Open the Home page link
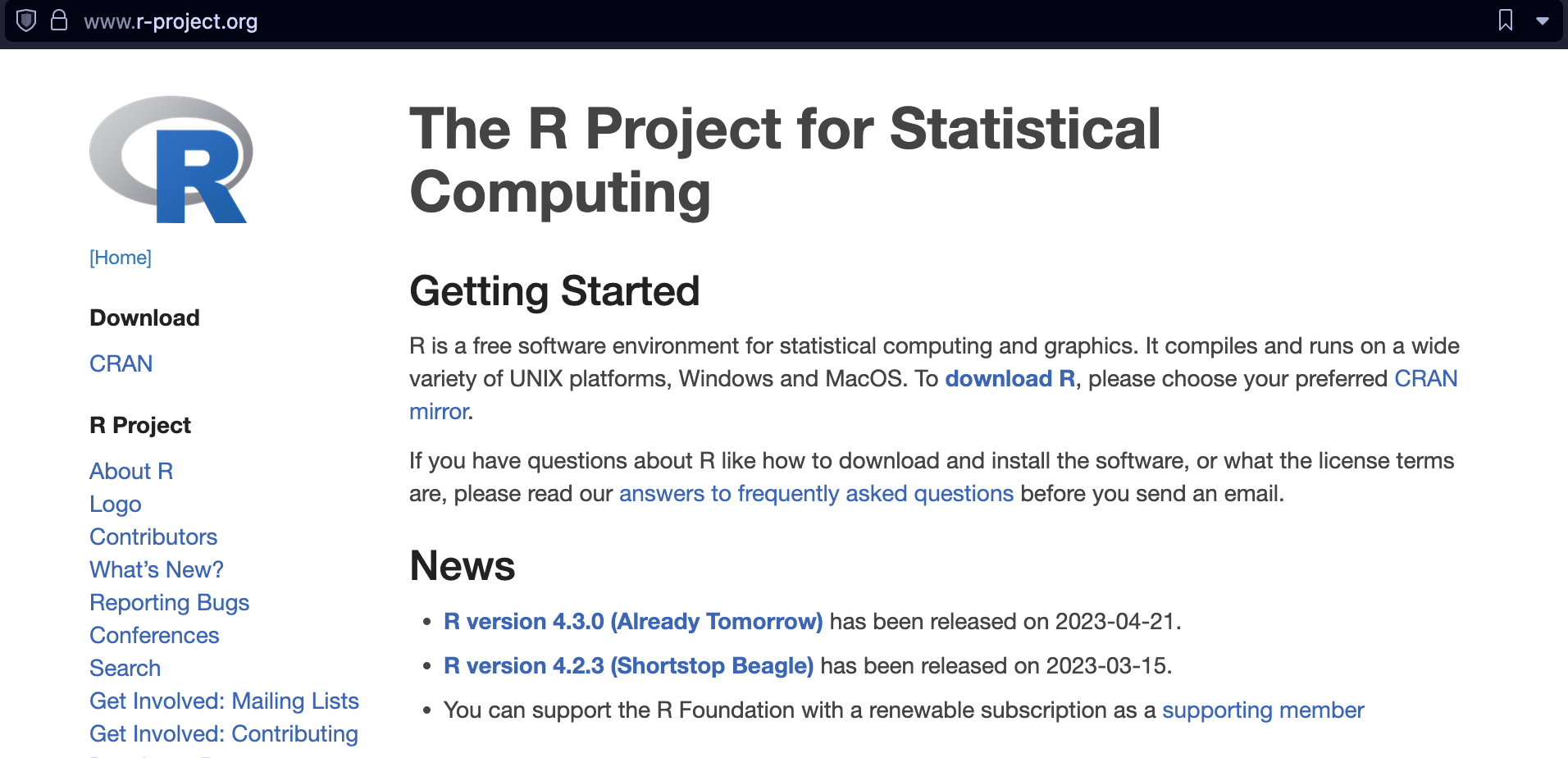 click(x=120, y=257)
